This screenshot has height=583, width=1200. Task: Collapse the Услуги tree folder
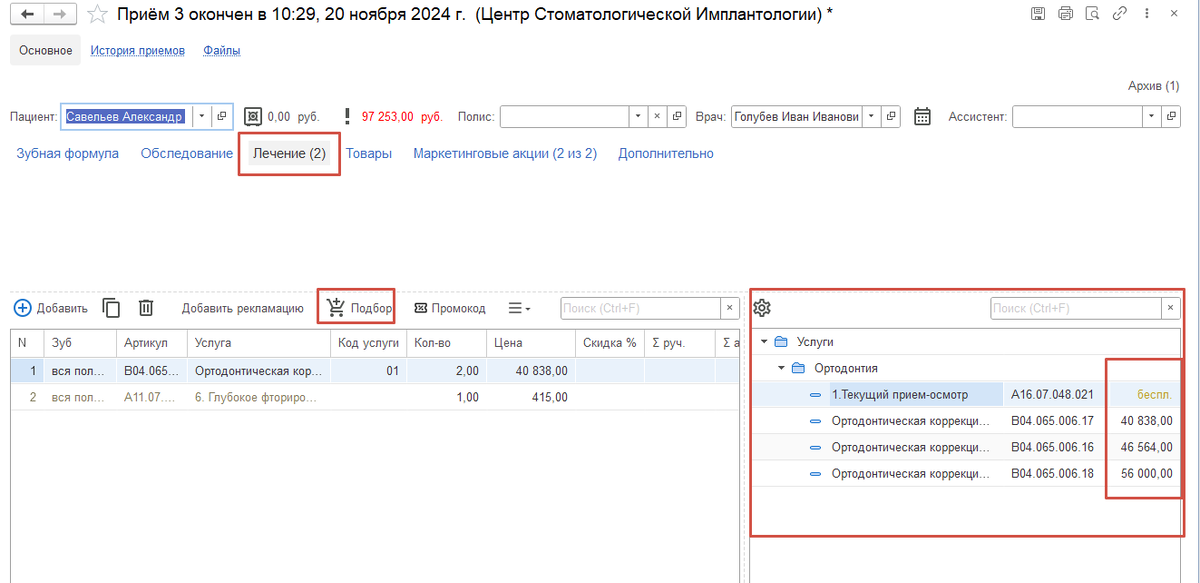(x=765, y=342)
